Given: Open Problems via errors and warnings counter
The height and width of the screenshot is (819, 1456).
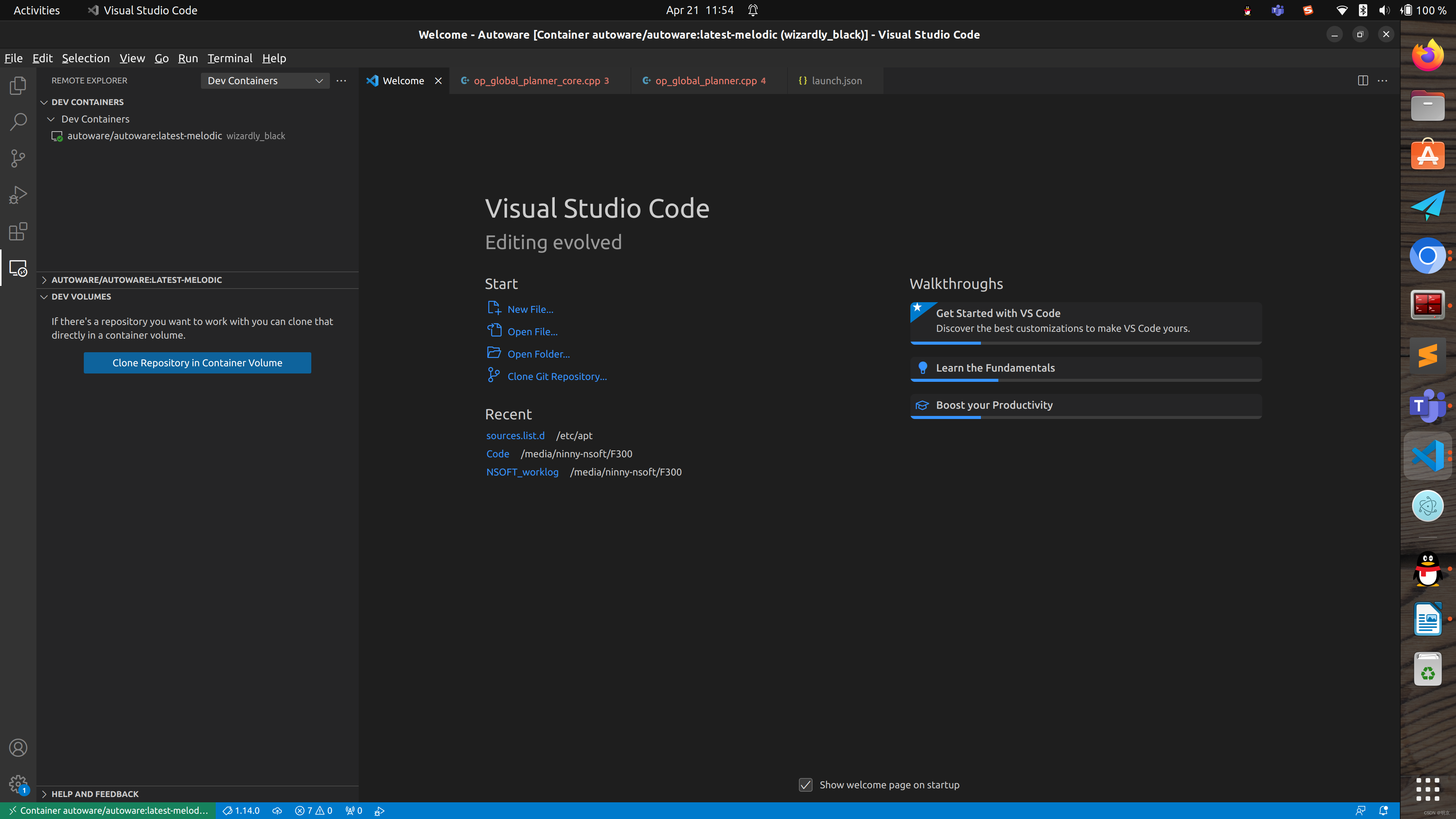Looking at the screenshot, I should (314, 811).
